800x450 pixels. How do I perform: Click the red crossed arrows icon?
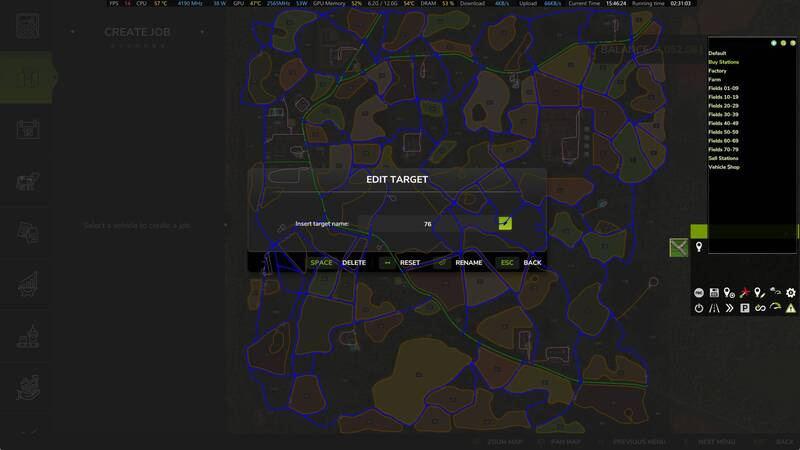(x=745, y=292)
